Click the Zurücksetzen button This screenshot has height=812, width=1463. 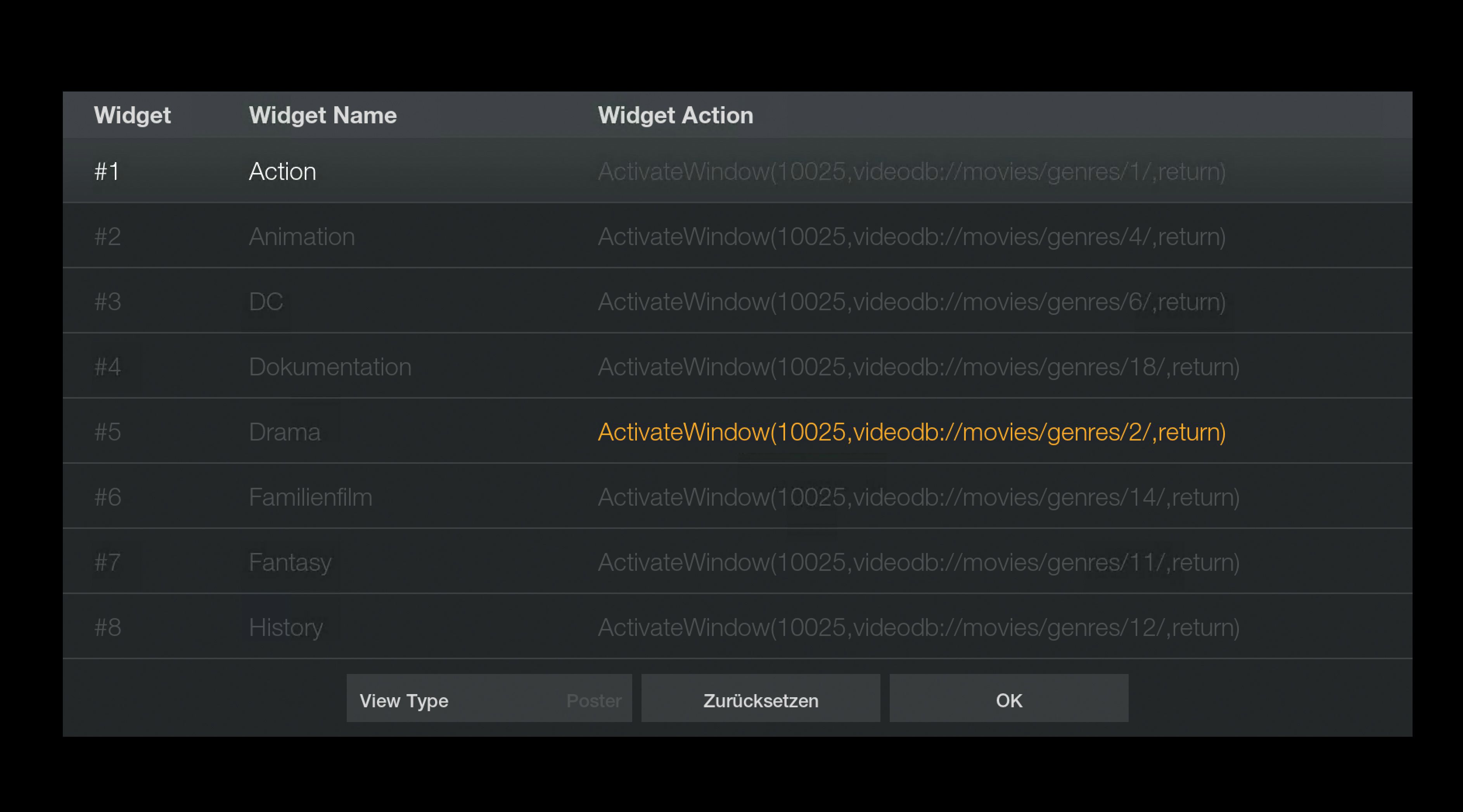[x=761, y=698]
